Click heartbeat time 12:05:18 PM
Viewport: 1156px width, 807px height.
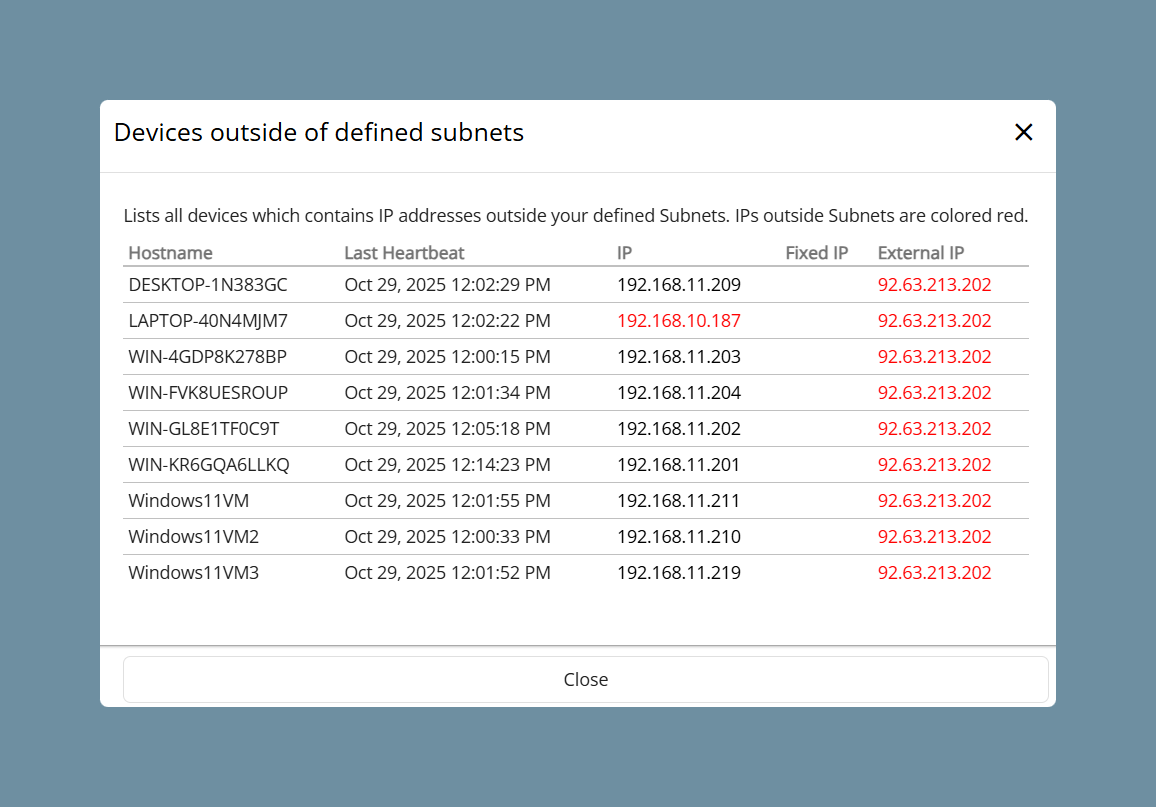(499, 429)
